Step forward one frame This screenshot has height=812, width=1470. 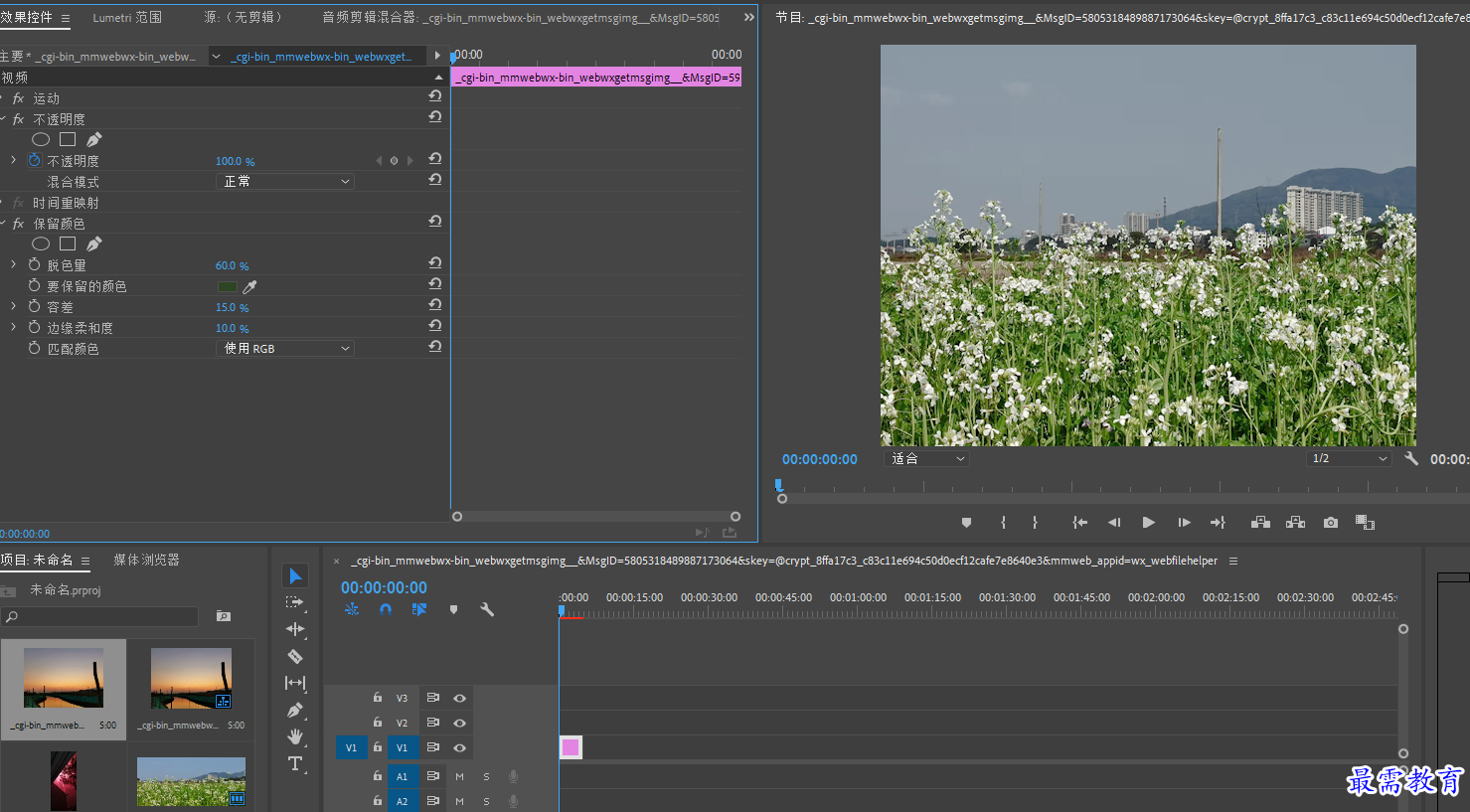click(x=1184, y=523)
